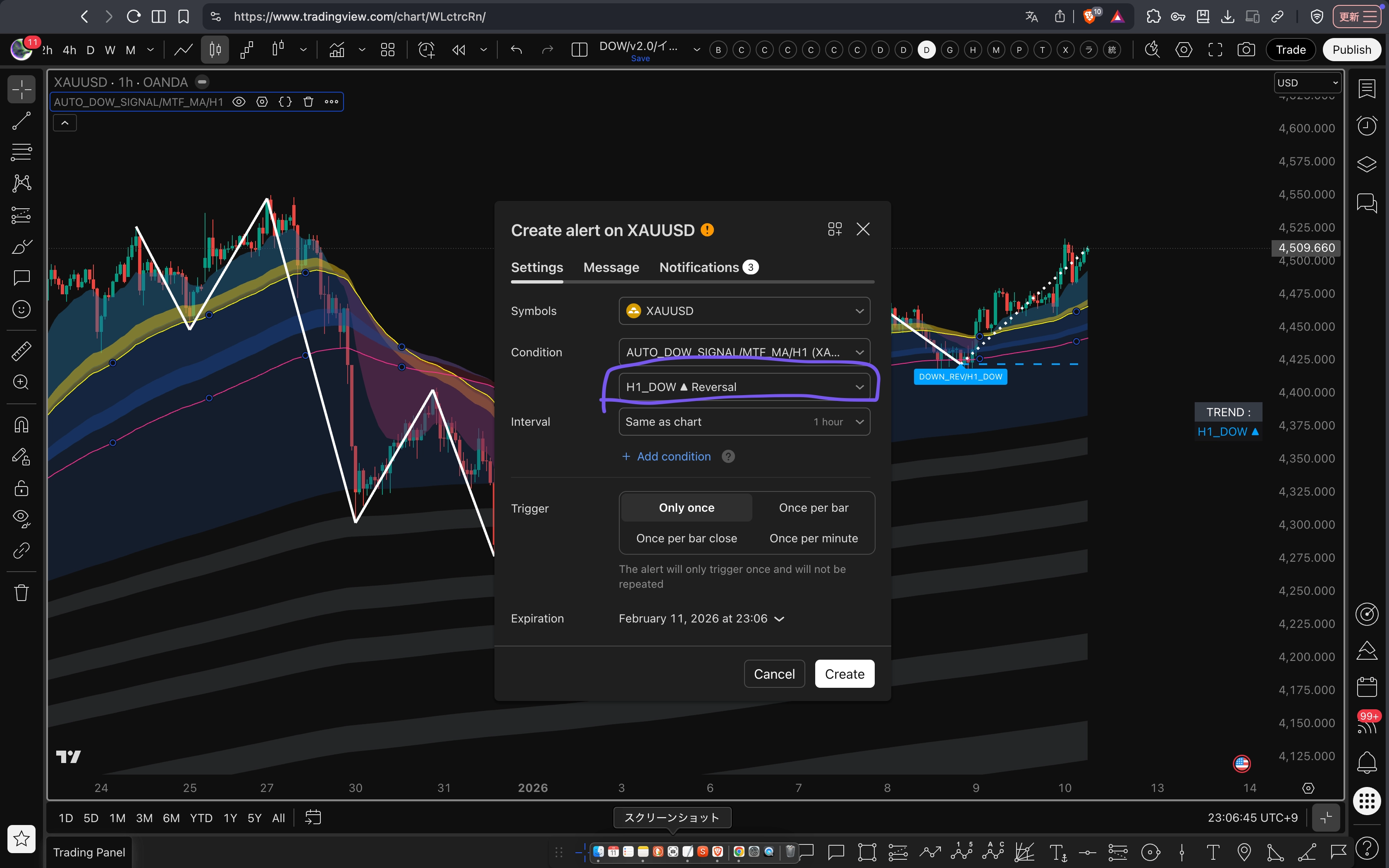Choose Once per bar close trigger

687,539
